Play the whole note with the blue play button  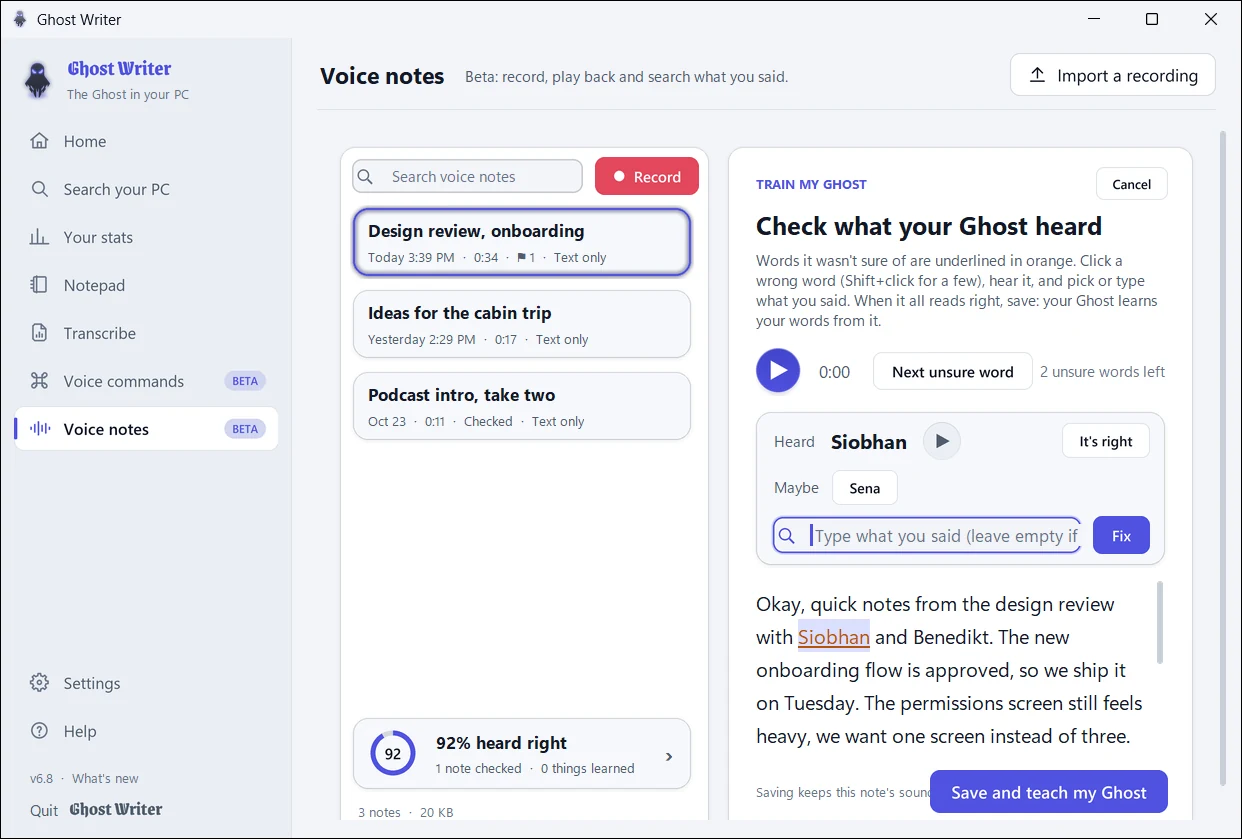click(778, 371)
